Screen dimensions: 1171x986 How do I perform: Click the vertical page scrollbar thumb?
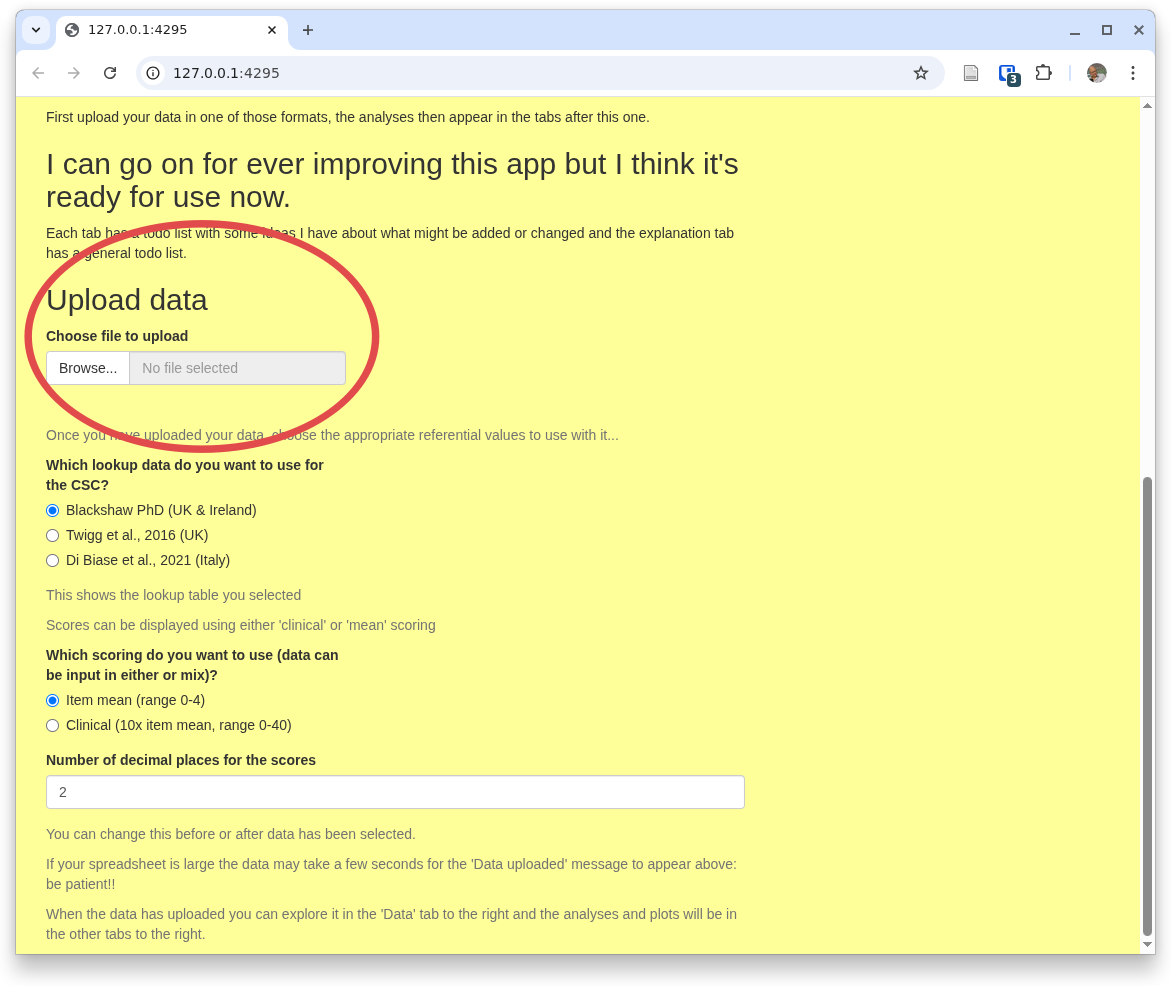coord(1147,705)
